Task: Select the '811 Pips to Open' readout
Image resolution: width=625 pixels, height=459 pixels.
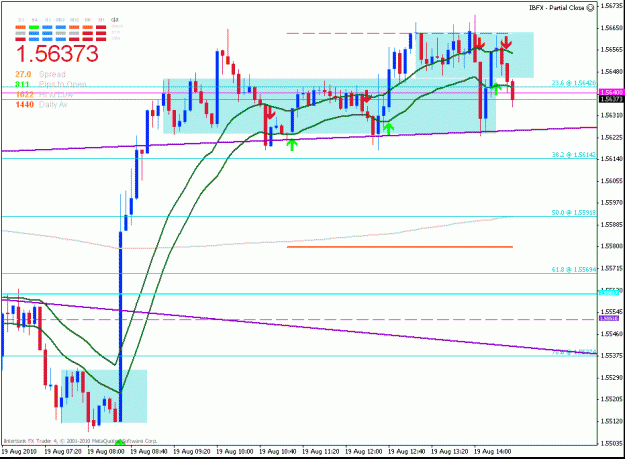Action: tap(51, 84)
